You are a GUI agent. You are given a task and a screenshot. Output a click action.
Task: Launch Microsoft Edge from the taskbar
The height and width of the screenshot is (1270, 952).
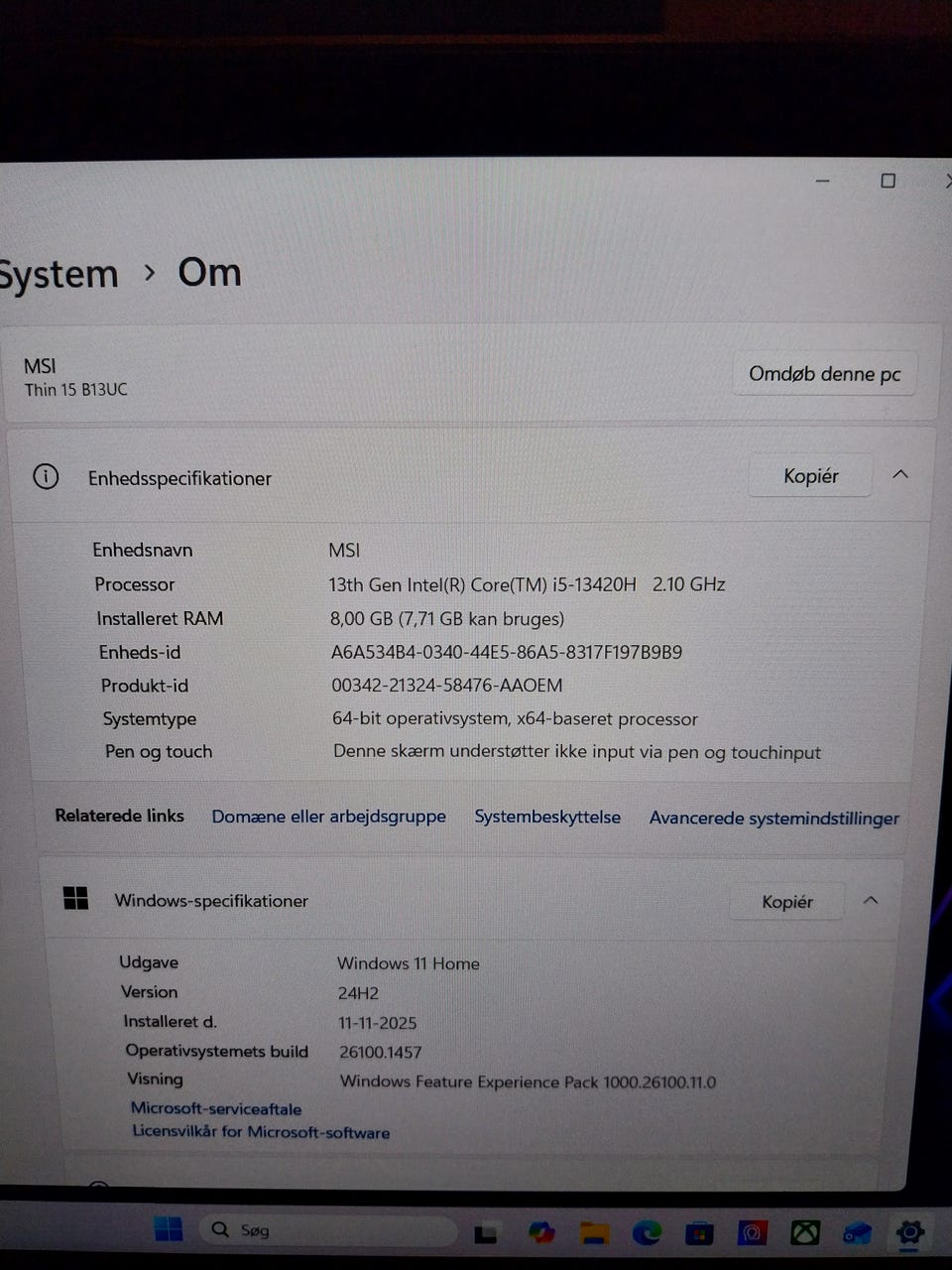coord(648,1232)
